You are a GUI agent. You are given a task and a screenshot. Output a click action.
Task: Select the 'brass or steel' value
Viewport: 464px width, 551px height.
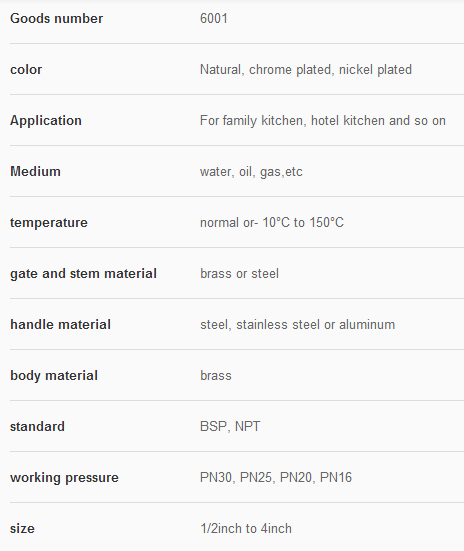coord(239,274)
